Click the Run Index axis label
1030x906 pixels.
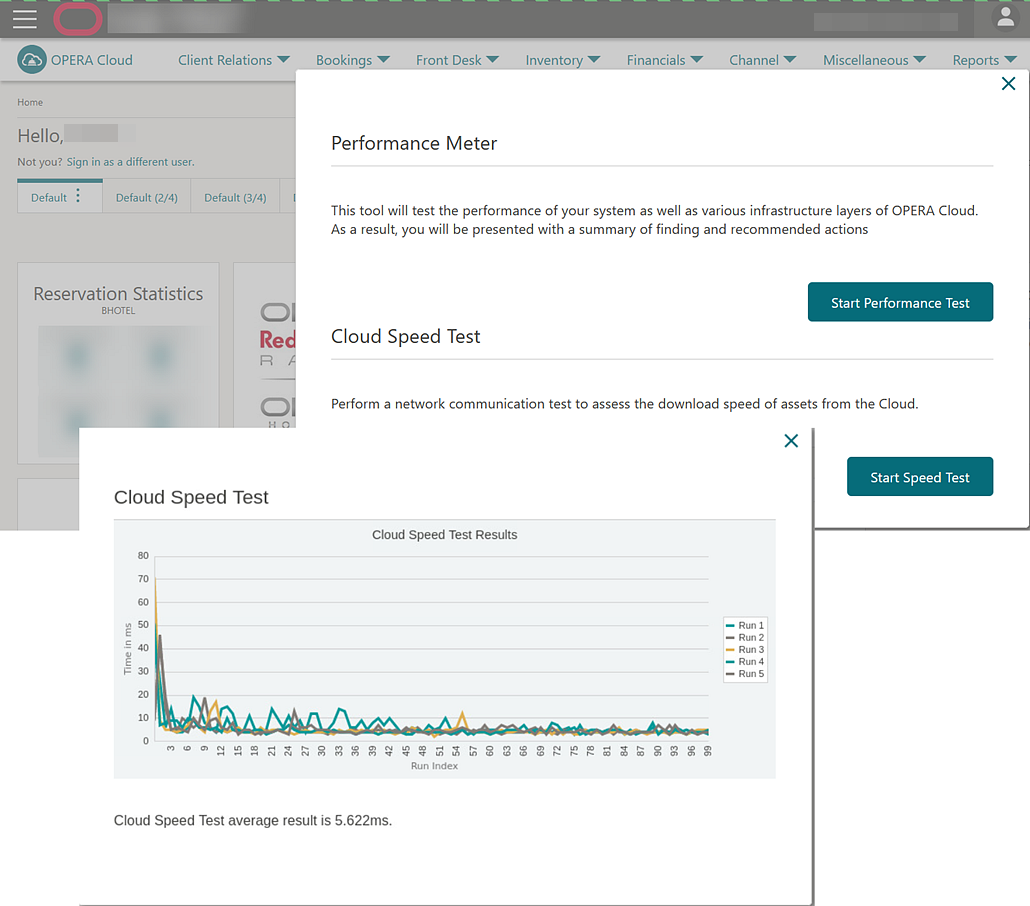(x=434, y=766)
